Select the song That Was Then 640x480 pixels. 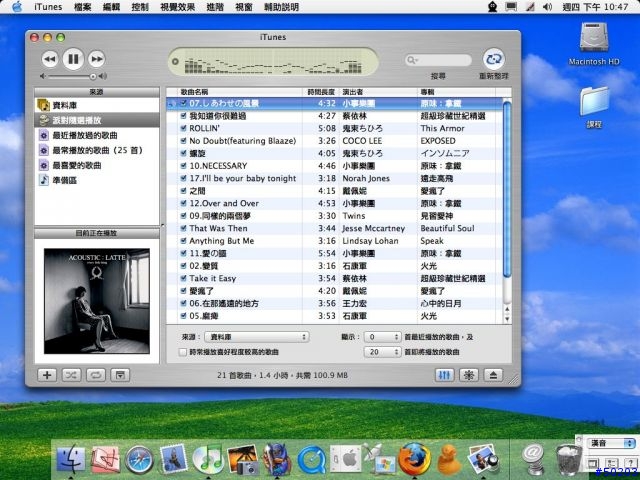pyautogui.click(x=218, y=228)
